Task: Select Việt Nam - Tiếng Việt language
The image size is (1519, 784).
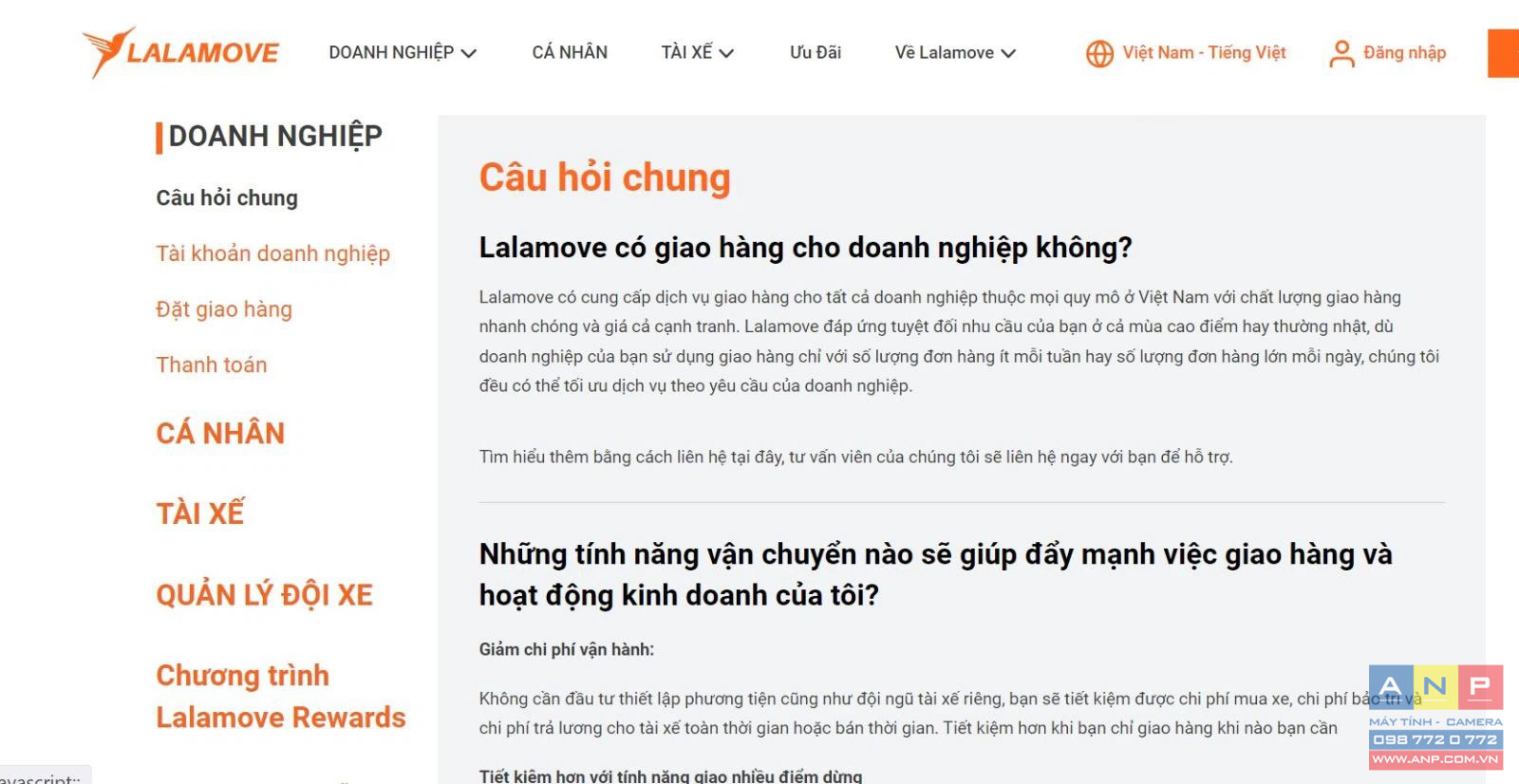Action: tap(1204, 52)
